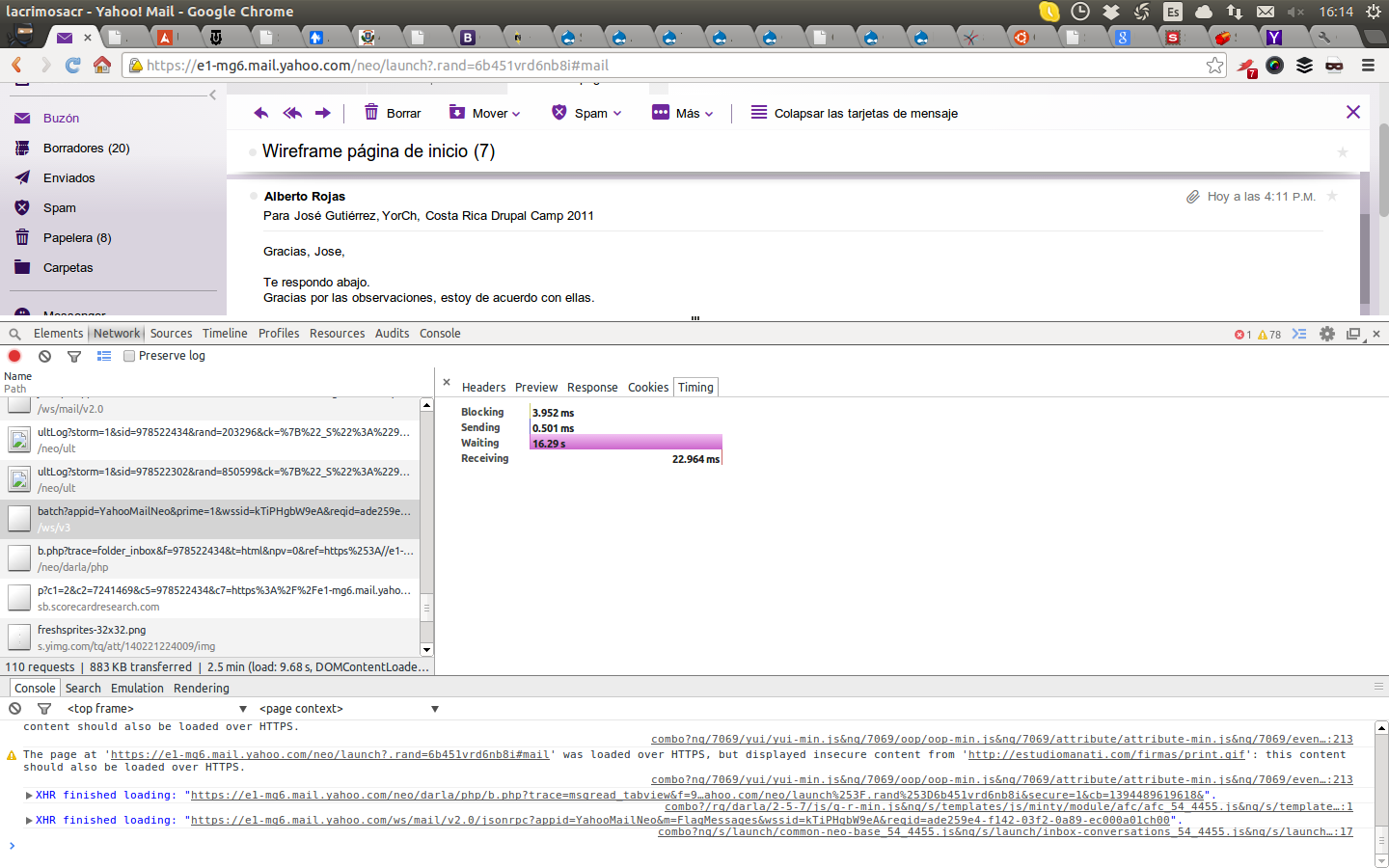Open the Mover dropdown menu

(485, 113)
